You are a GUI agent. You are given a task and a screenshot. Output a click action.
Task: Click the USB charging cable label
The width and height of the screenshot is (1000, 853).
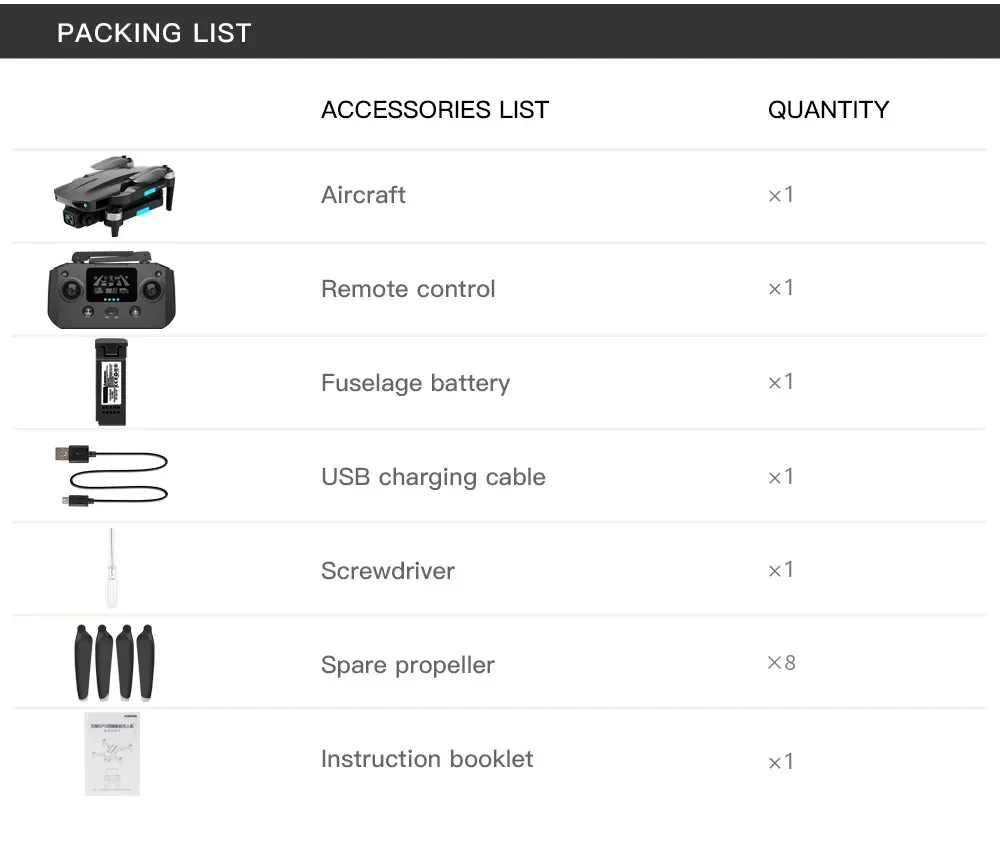pyautogui.click(x=433, y=477)
